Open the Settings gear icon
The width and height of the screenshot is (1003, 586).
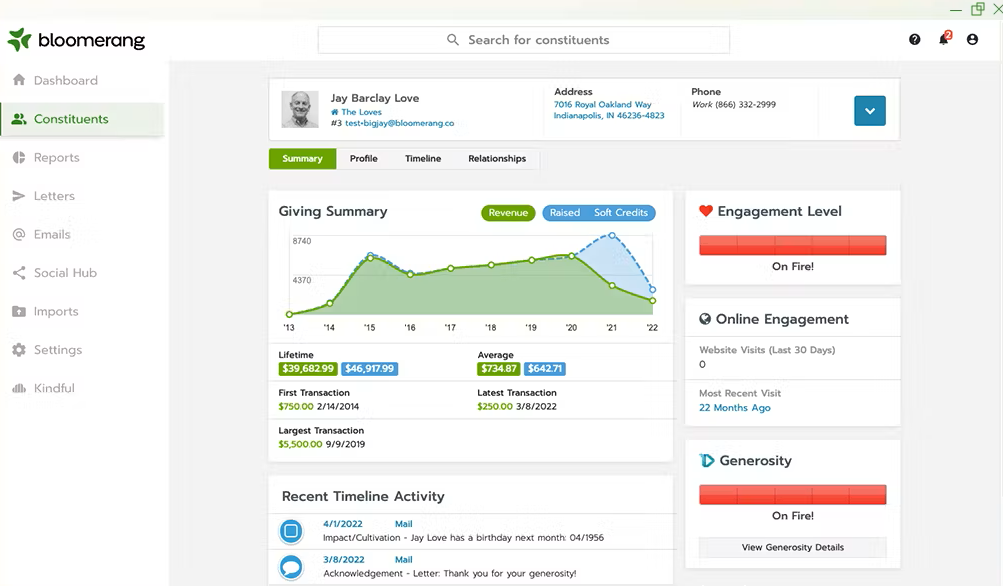pyautogui.click(x=19, y=350)
